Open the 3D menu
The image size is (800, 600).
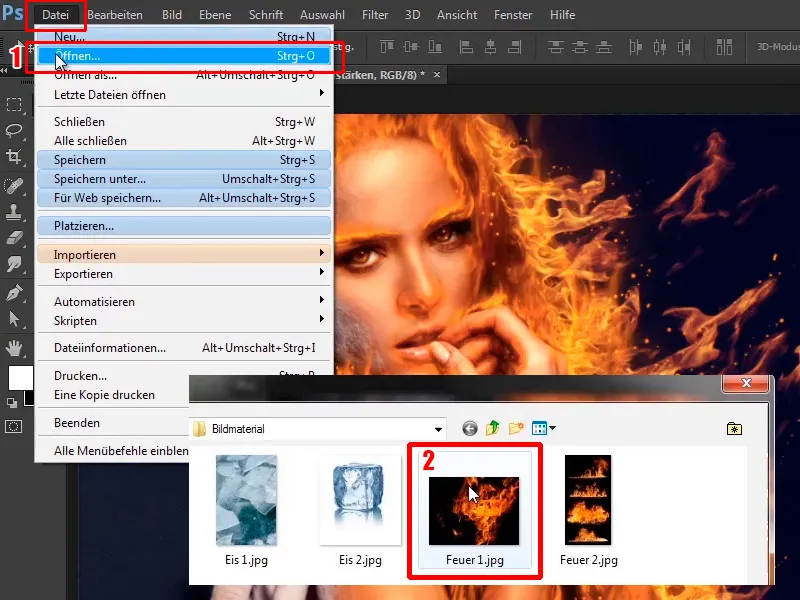pos(412,15)
